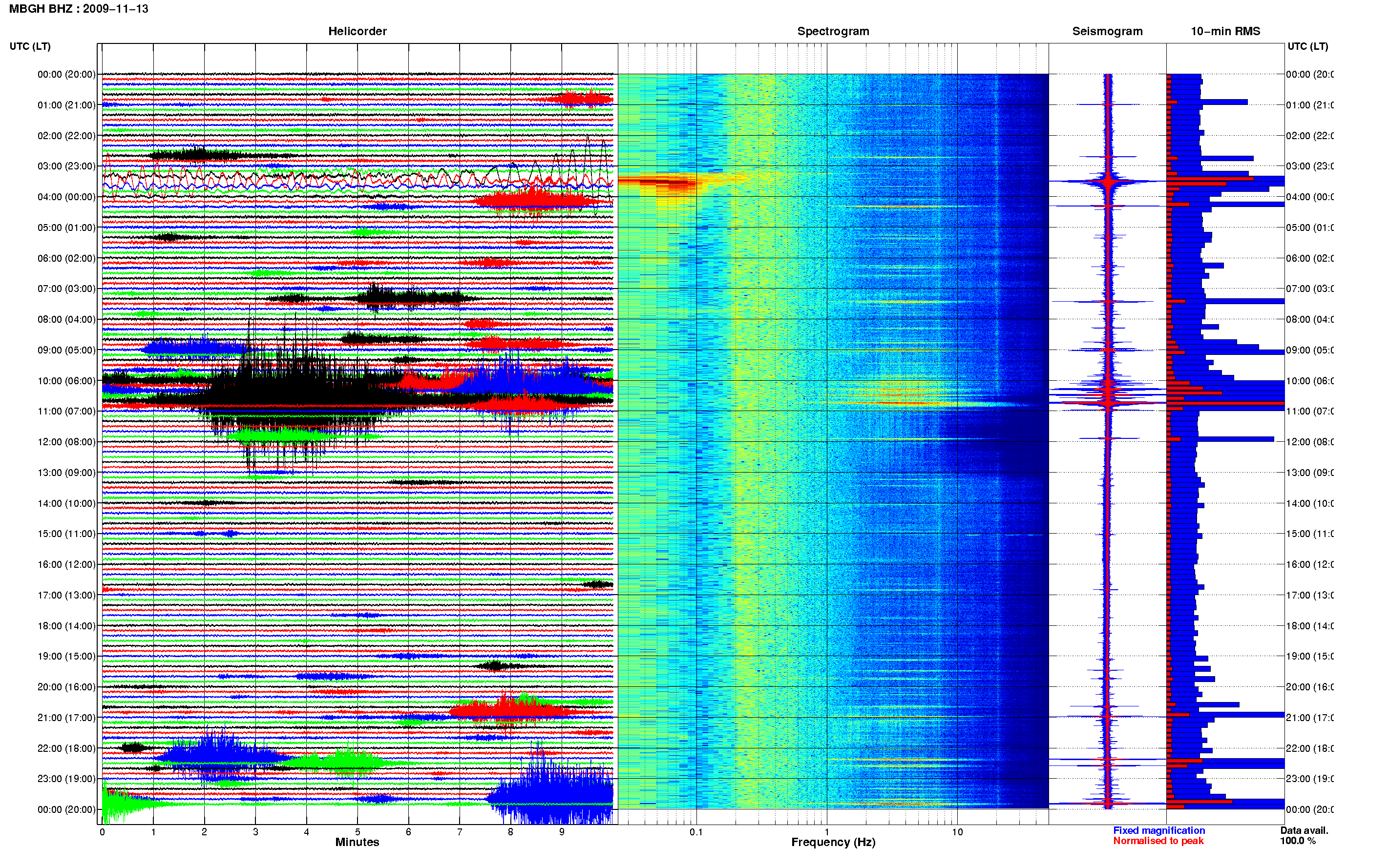Click the 100.0 % availability value
Image resolution: width=1389 pixels, height=868 pixels.
click(x=1297, y=841)
